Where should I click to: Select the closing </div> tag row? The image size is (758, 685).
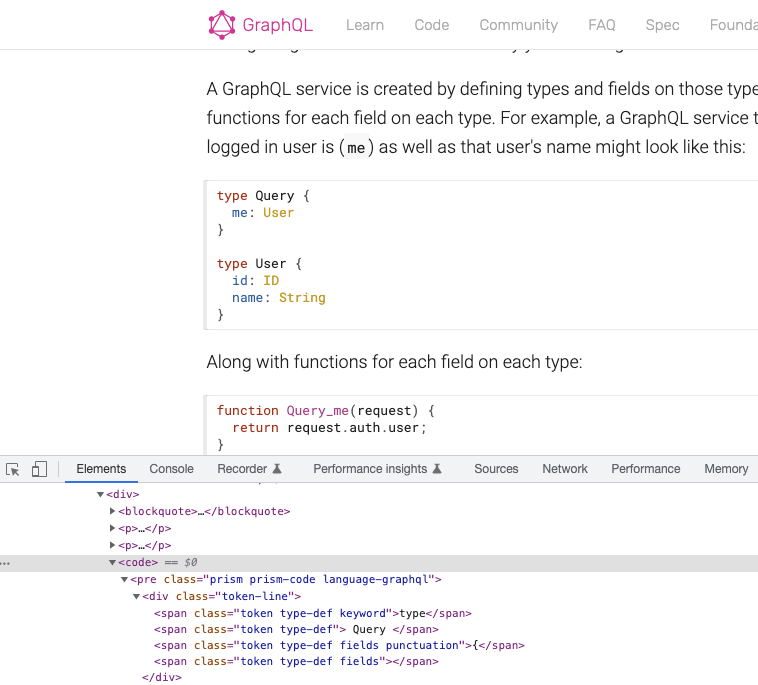coord(162,677)
